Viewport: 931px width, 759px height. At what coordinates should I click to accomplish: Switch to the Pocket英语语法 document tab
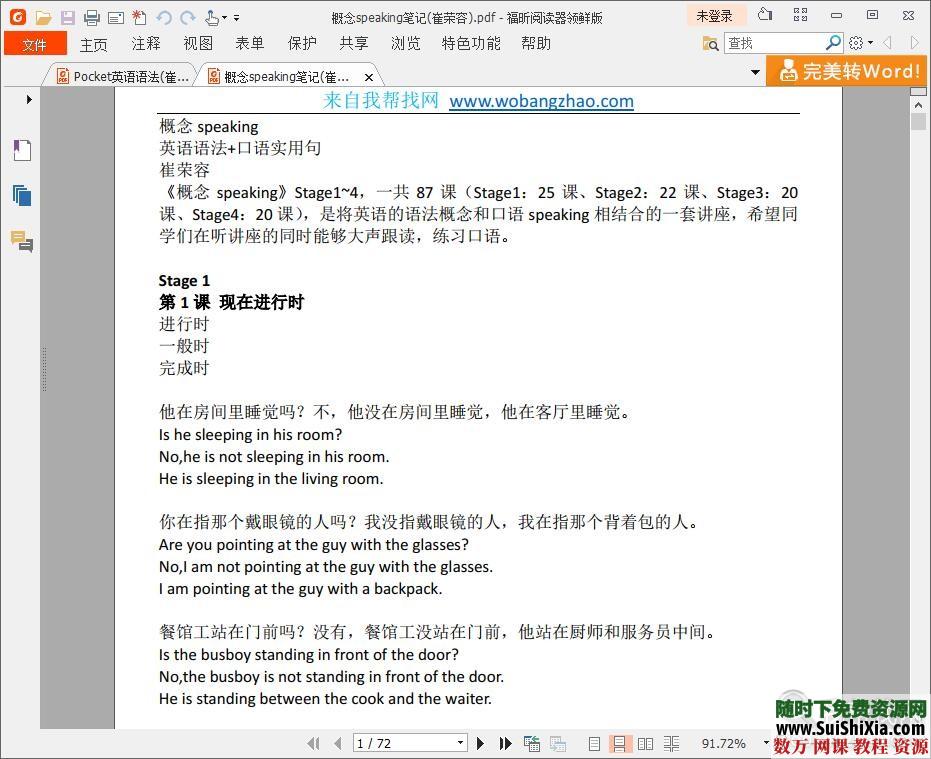click(120, 75)
